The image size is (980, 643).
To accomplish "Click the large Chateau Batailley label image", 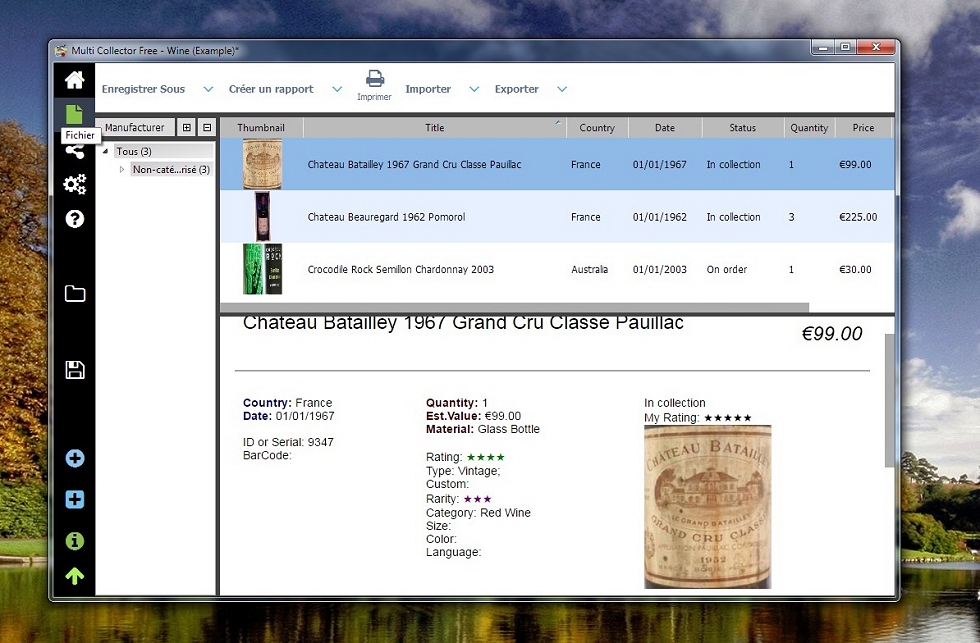I will click(708, 507).
